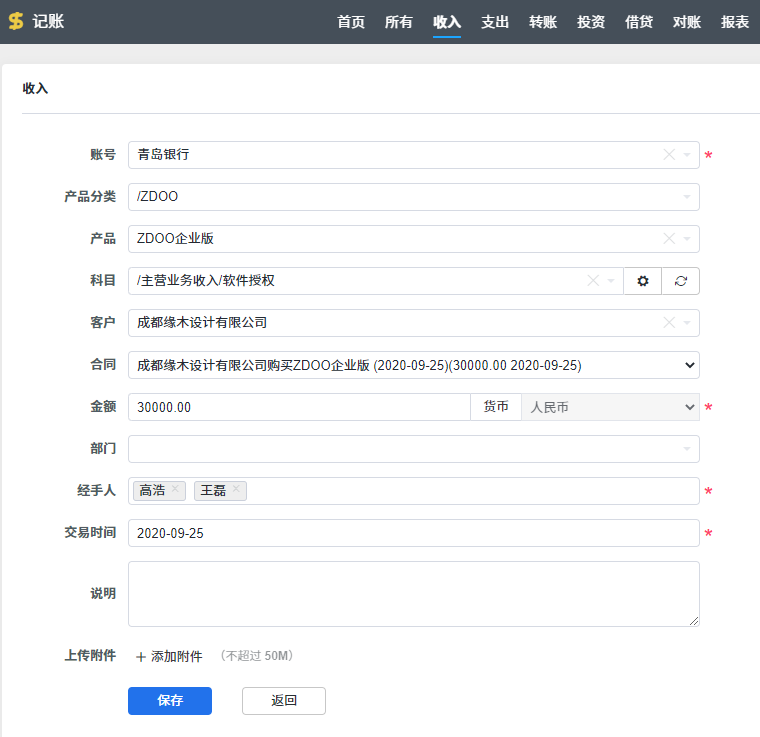The image size is (760, 737).
Task: Clear the ZDOO企业版 product selection
Action: click(669, 239)
